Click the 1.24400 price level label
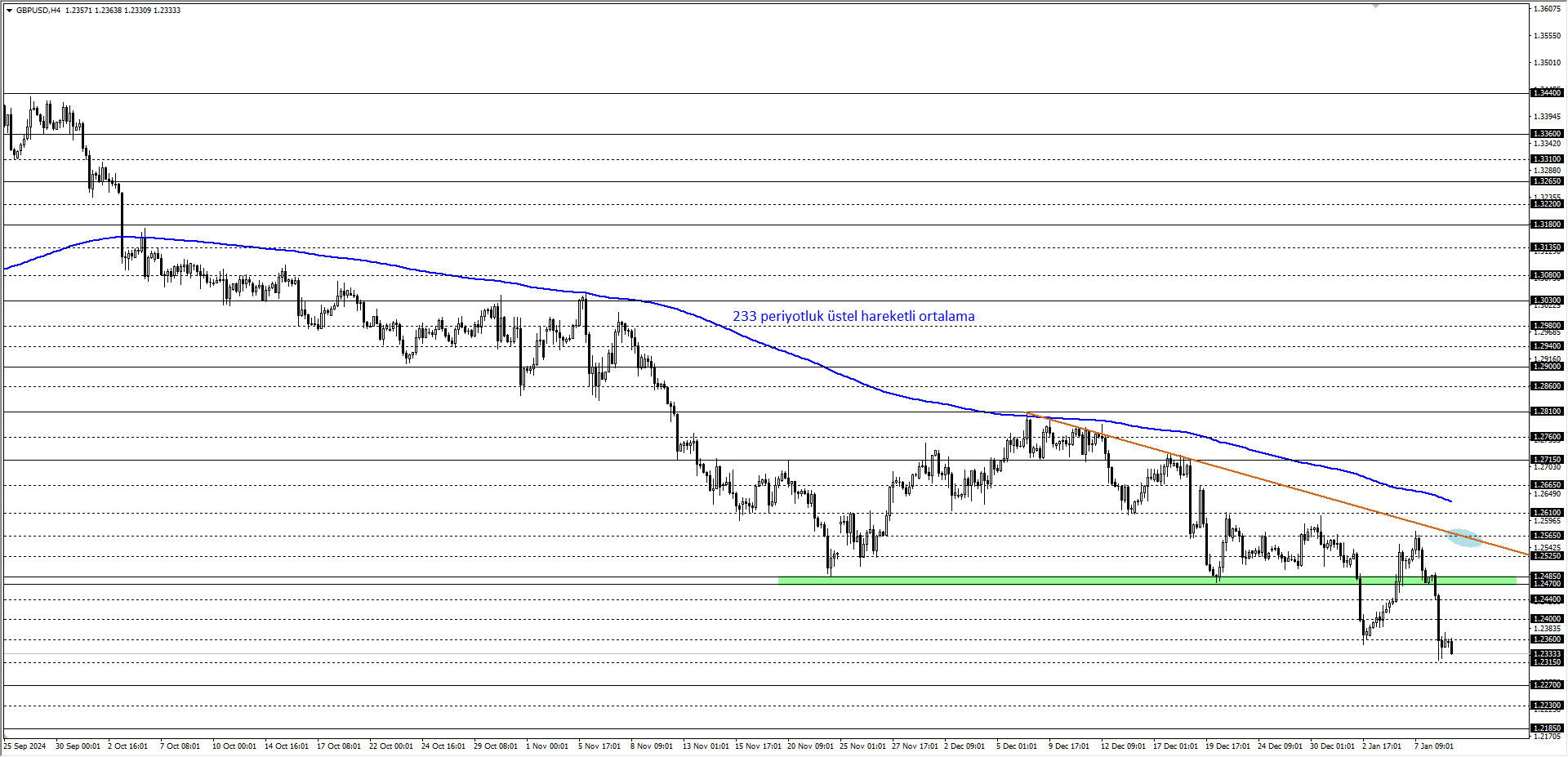1568x757 pixels. [x=1547, y=599]
